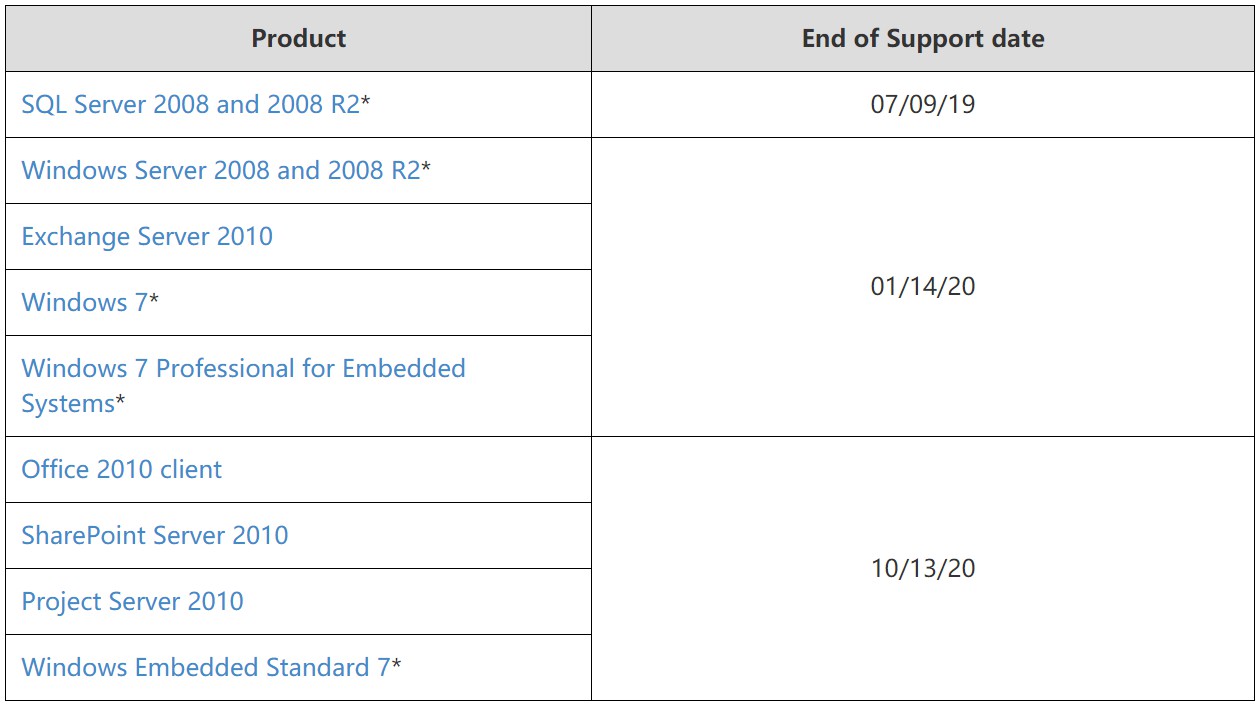Click the asterisk after Windows Embedded Standard 7

pyautogui.click(x=396, y=666)
